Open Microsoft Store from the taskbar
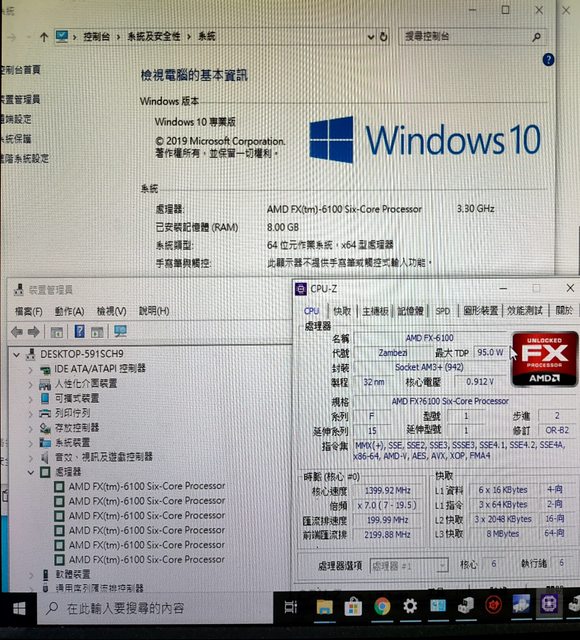The image size is (580, 640). [353, 607]
